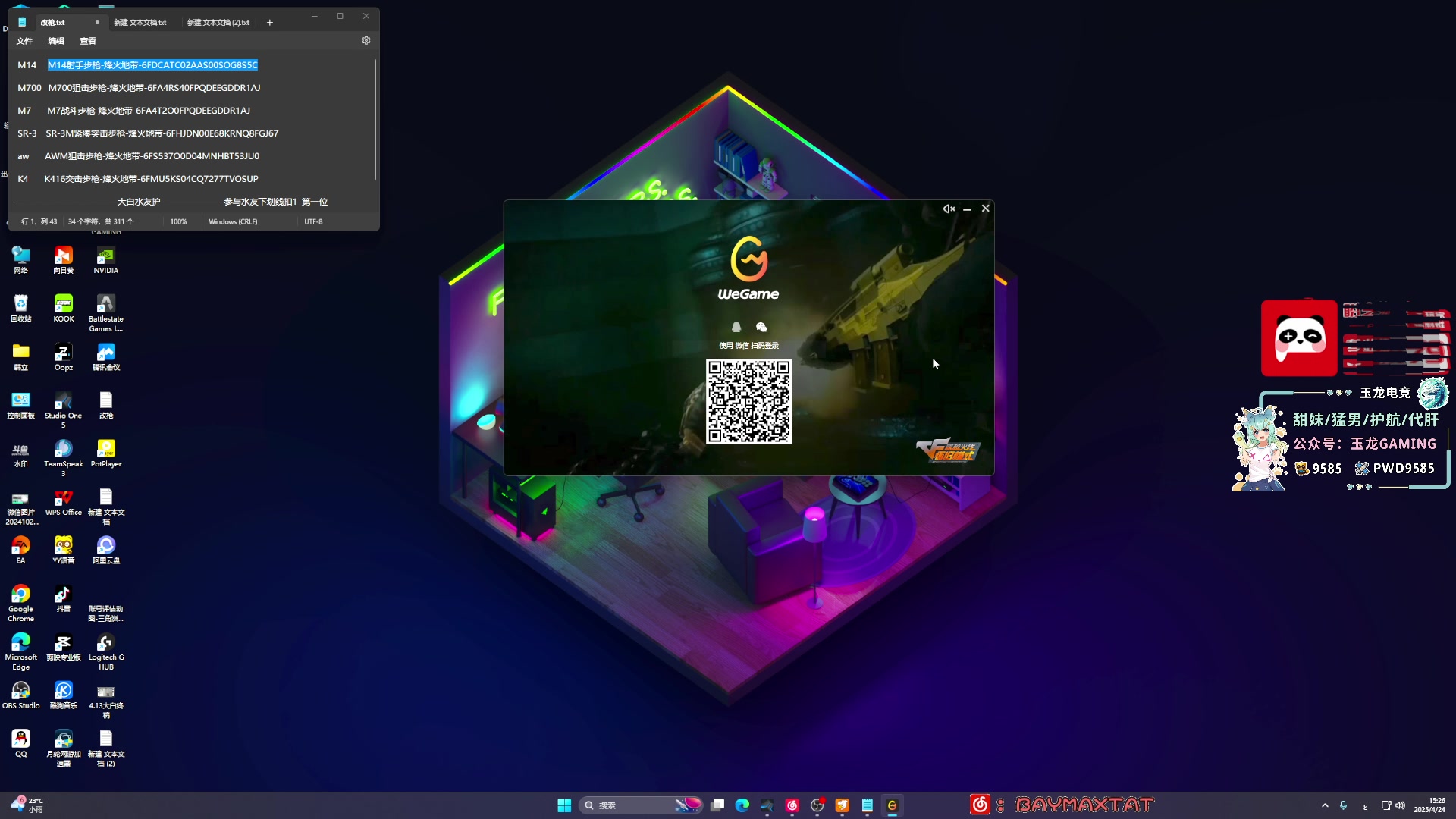Open the WPS Office desktop icon
The height and width of the screenshot is (819, 1456).
[64, 502]
